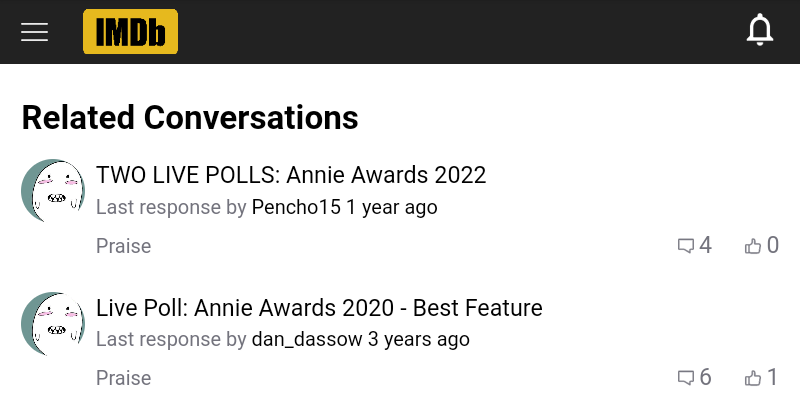Click avatar beside Annie Awards 2020 conversation
This screenshot has width=800, height=410.
click(53, 323)
